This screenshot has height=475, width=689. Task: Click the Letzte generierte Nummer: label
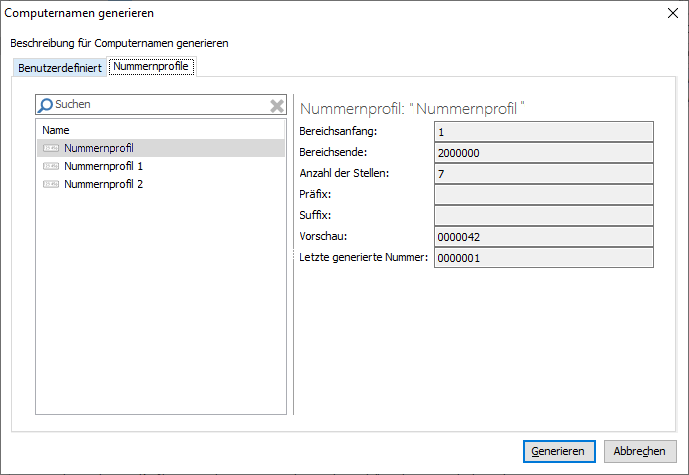(x=363, y=257)
